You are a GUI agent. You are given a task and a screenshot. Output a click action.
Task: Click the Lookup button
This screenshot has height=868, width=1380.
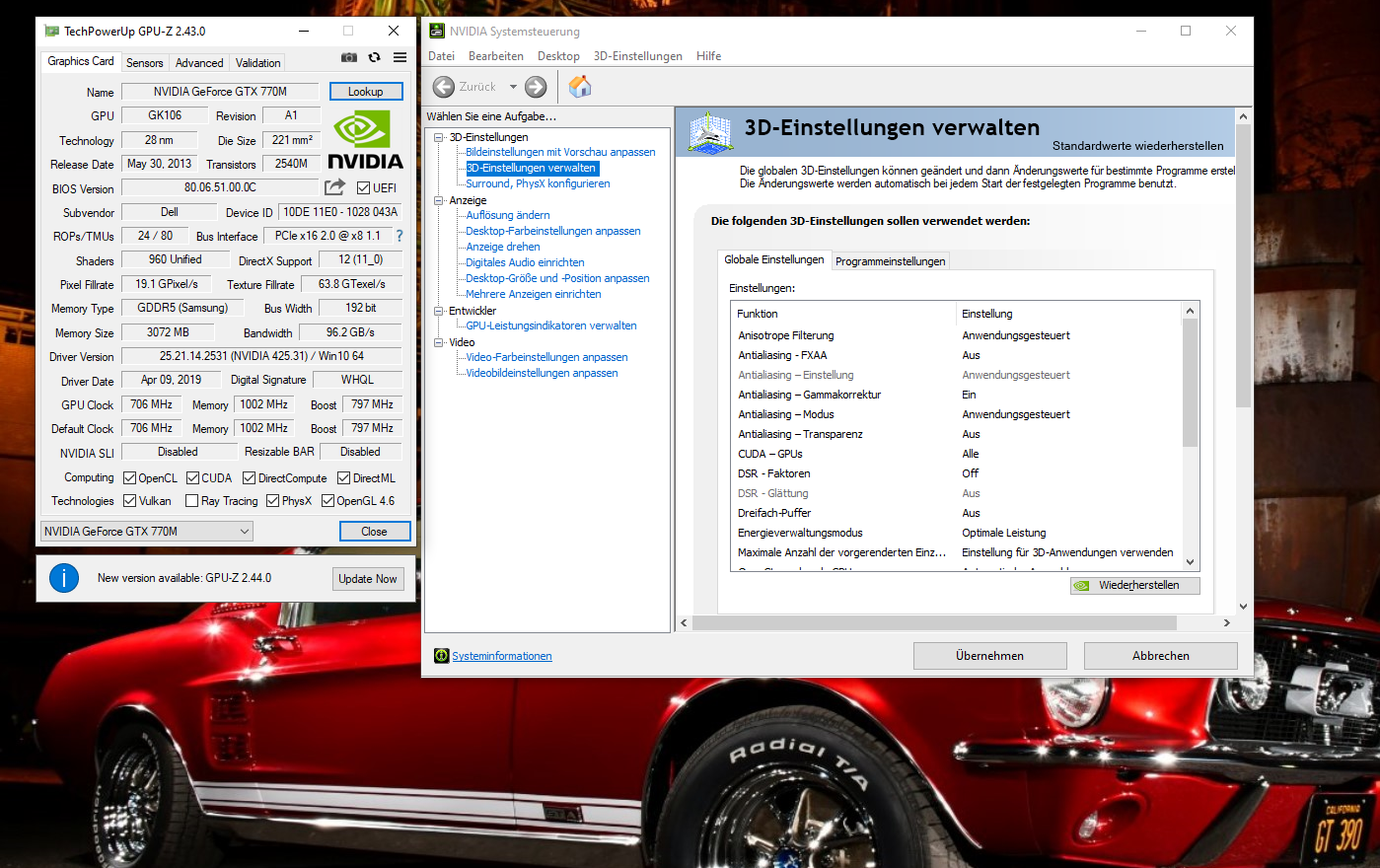(x=365, y=92)
